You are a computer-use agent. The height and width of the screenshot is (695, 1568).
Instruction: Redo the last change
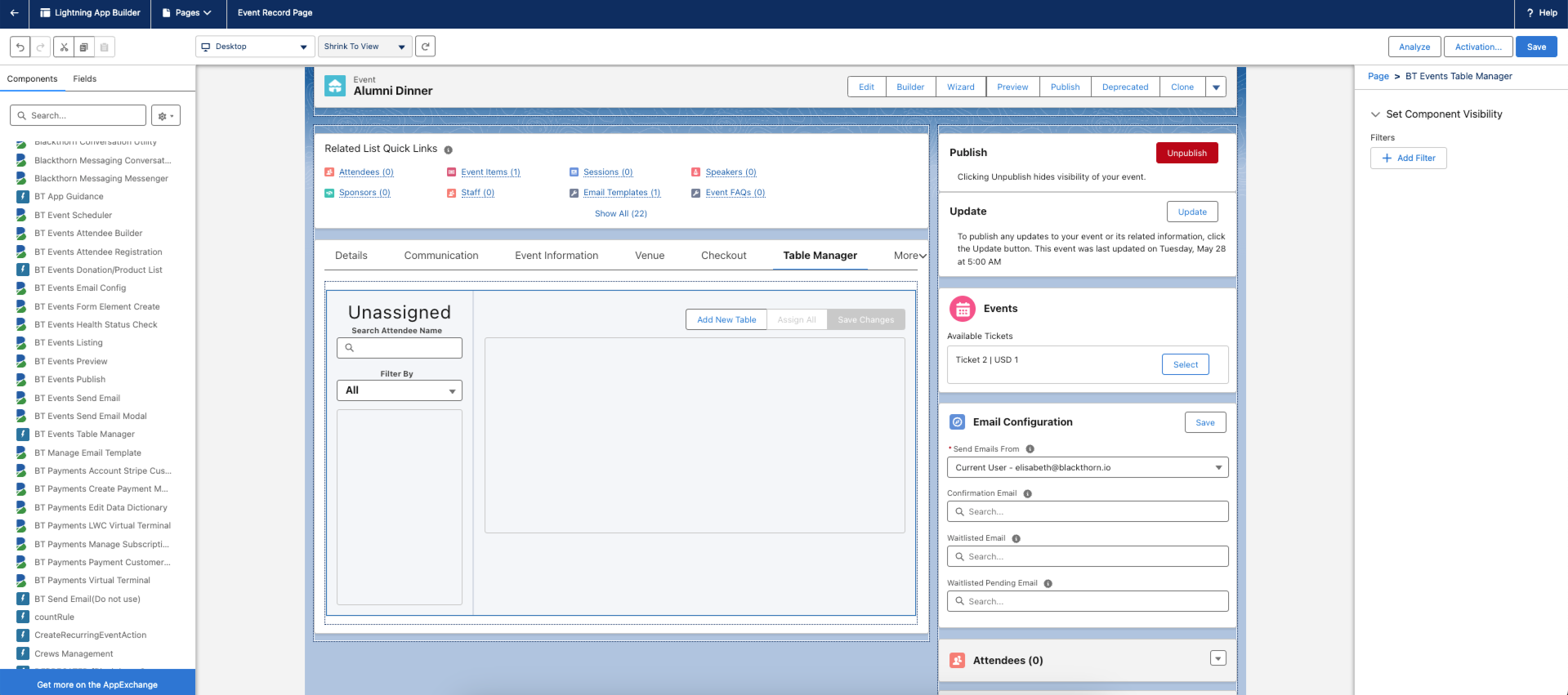pyautogui.click(x=40, y=47)
